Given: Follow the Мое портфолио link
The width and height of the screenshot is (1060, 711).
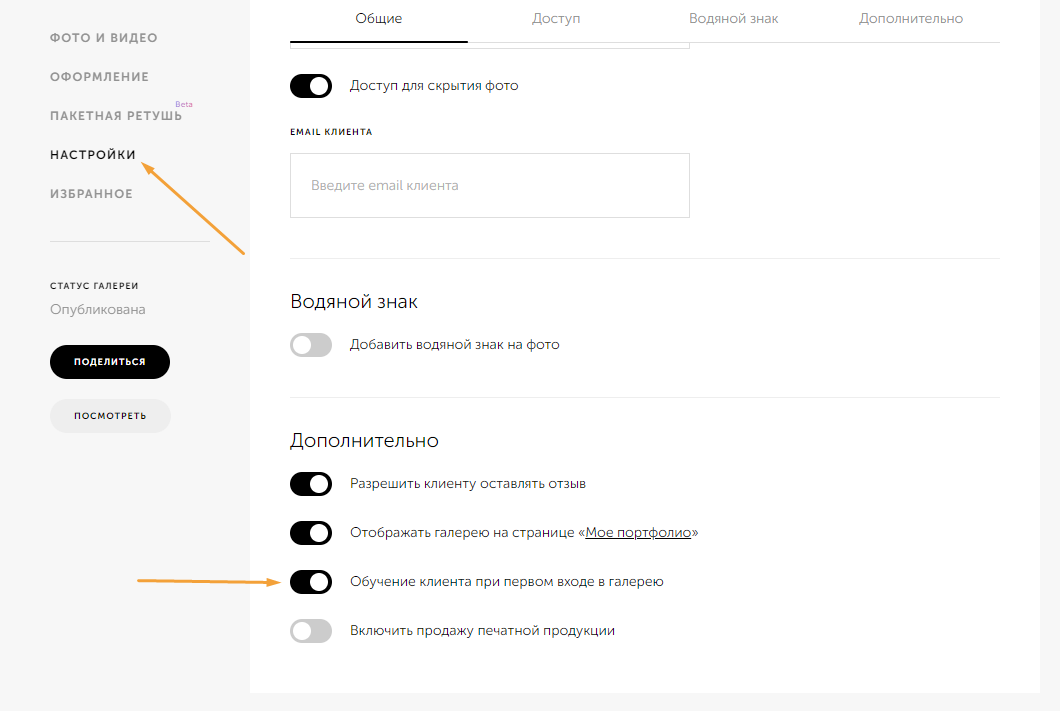Looking at the screenshot, I should point(638,533).
